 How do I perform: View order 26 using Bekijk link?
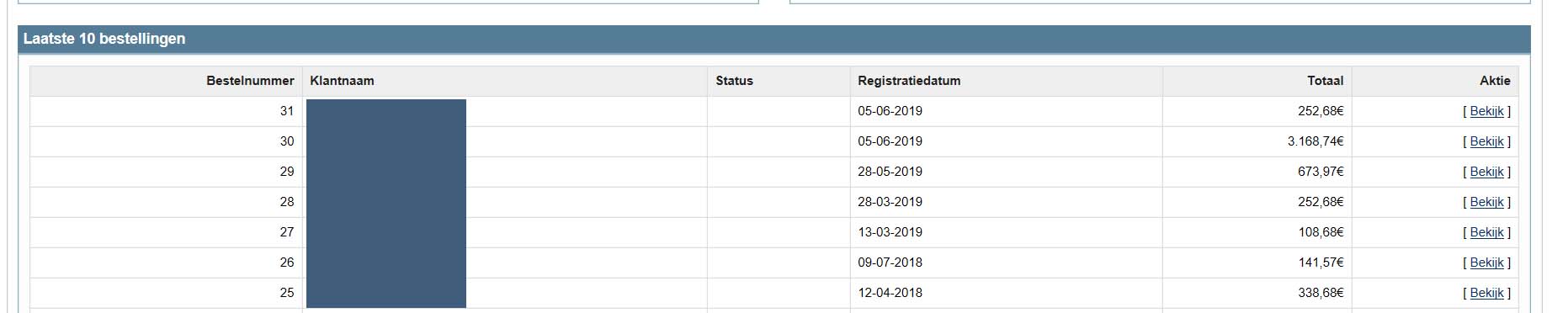pyautogui.click(x=1486, y=263)
